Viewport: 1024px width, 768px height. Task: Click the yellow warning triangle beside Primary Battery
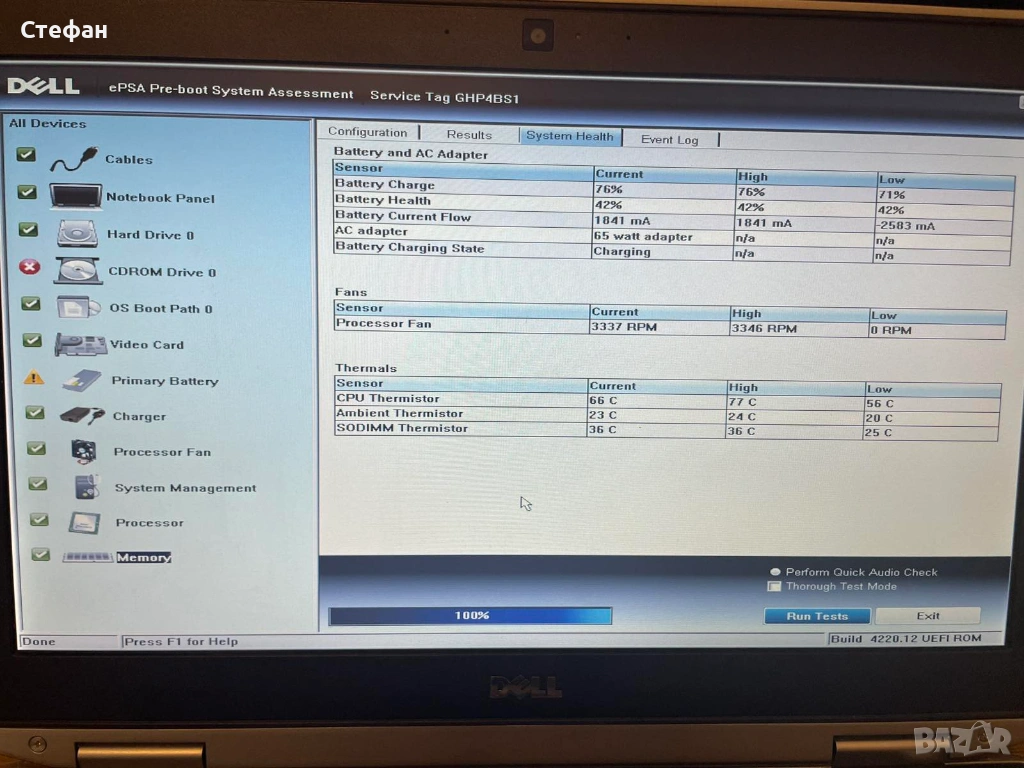click(x=33, y=377)
